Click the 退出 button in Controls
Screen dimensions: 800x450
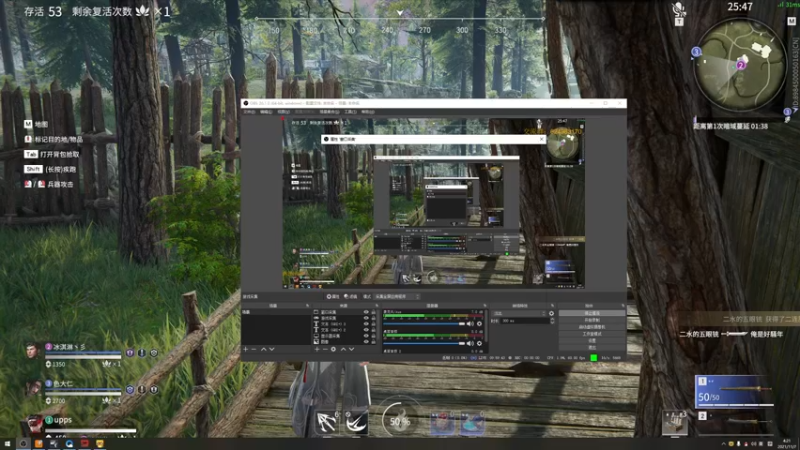(592, 347)
